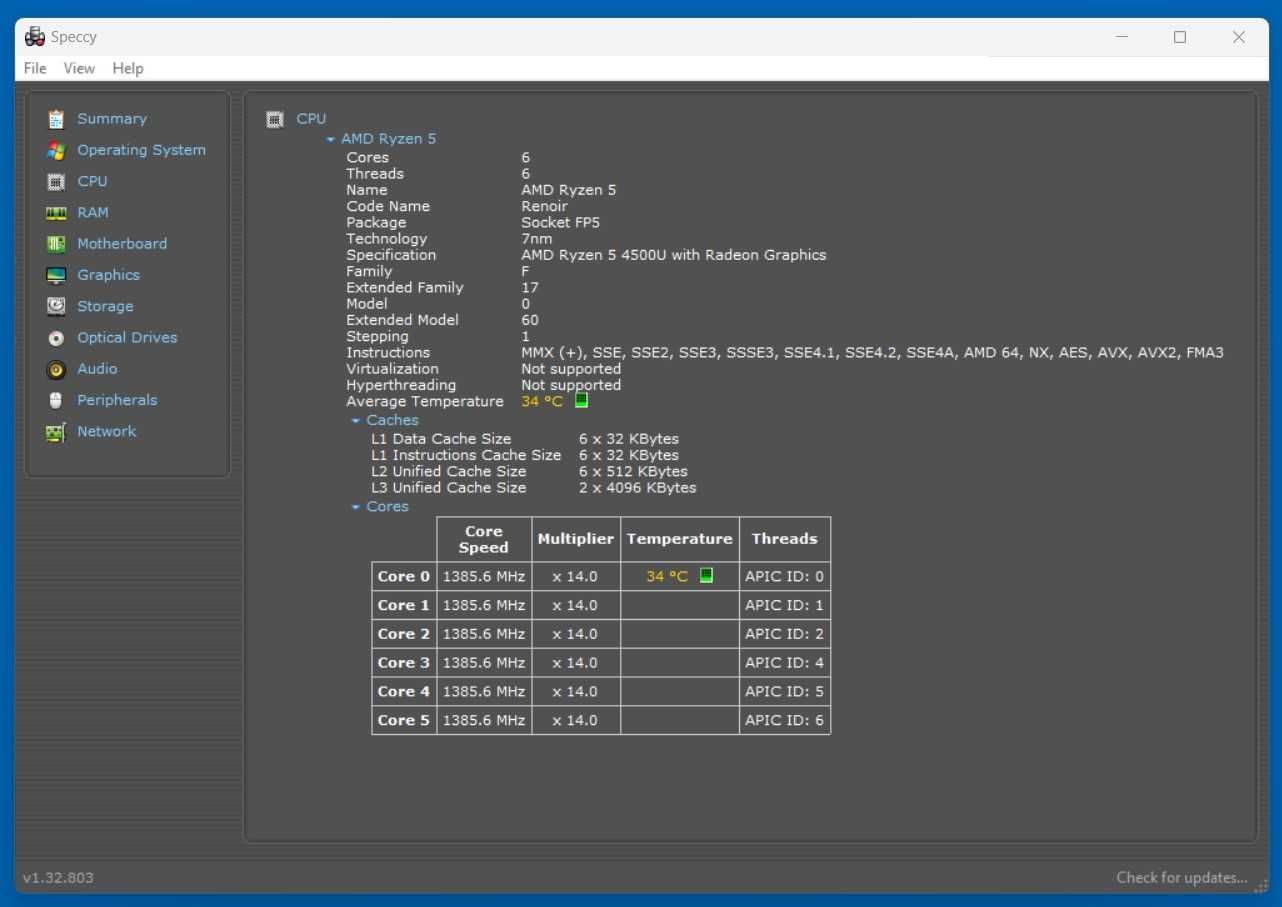Click the Multiplier column header
Viewport: 1282px width, 907px height.
(576, 539)
